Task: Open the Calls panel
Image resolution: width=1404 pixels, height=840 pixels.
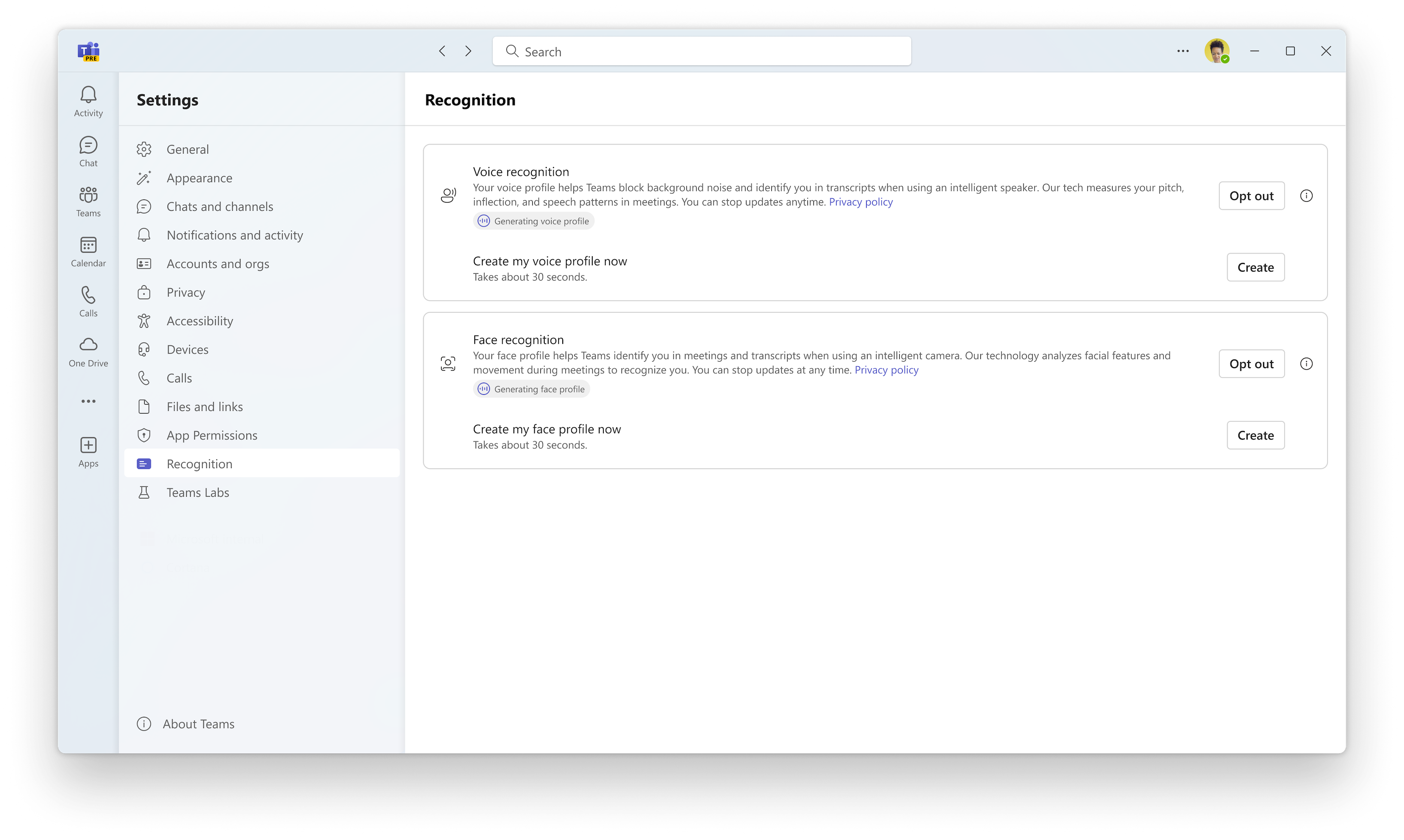Action: coord(88,301)
